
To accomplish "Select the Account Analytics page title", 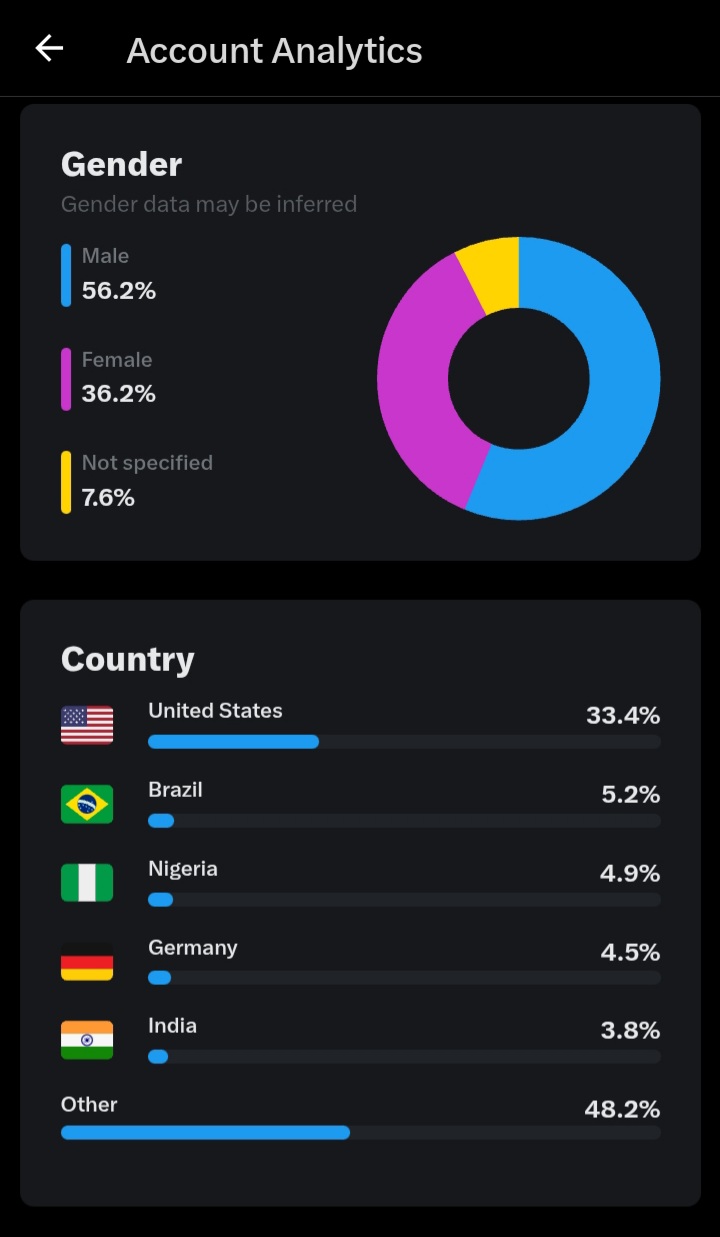I will [x=274, y=50].
